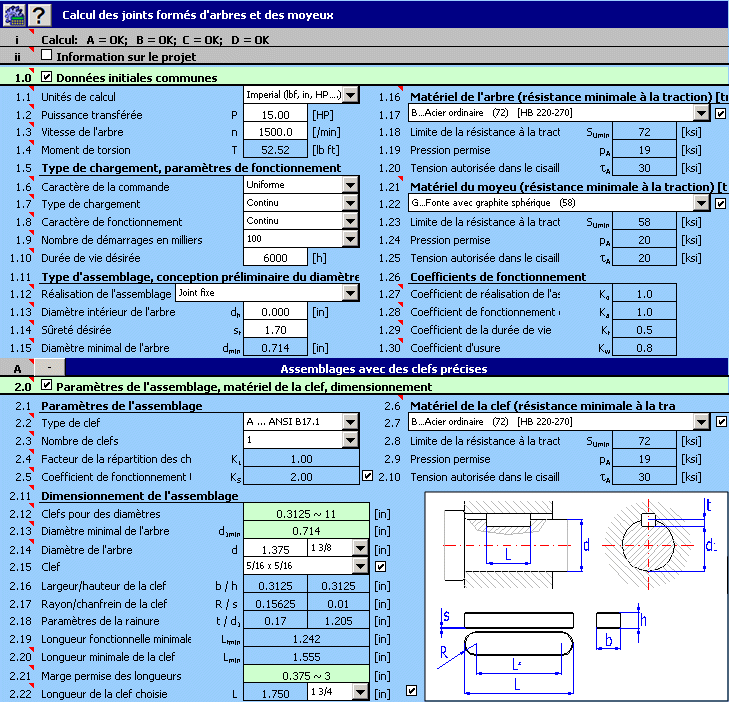Click key Pression permise value 19 in row 2.9
The image size is (729, 702).
point(644,459)
